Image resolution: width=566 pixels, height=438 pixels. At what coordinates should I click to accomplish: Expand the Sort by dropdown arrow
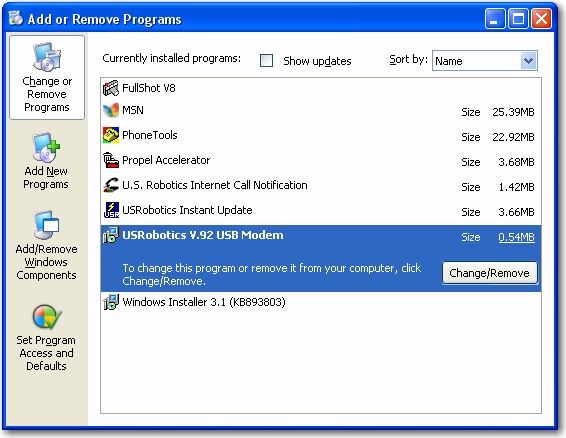tap(528, 61)
